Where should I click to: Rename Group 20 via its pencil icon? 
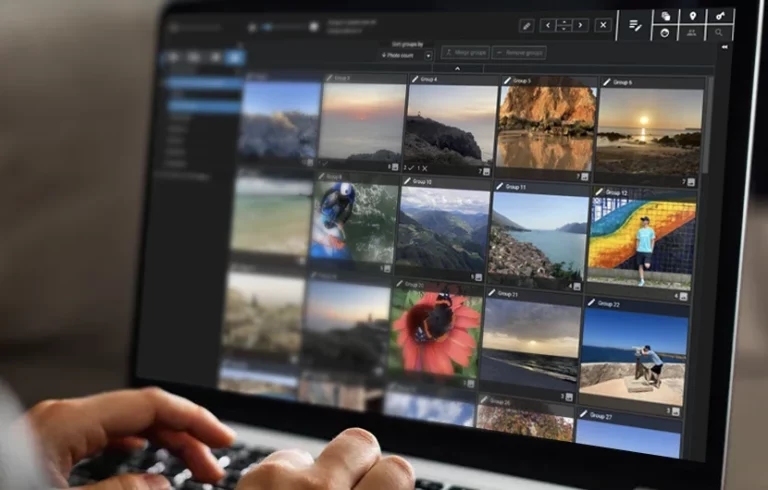click(399, 284)
